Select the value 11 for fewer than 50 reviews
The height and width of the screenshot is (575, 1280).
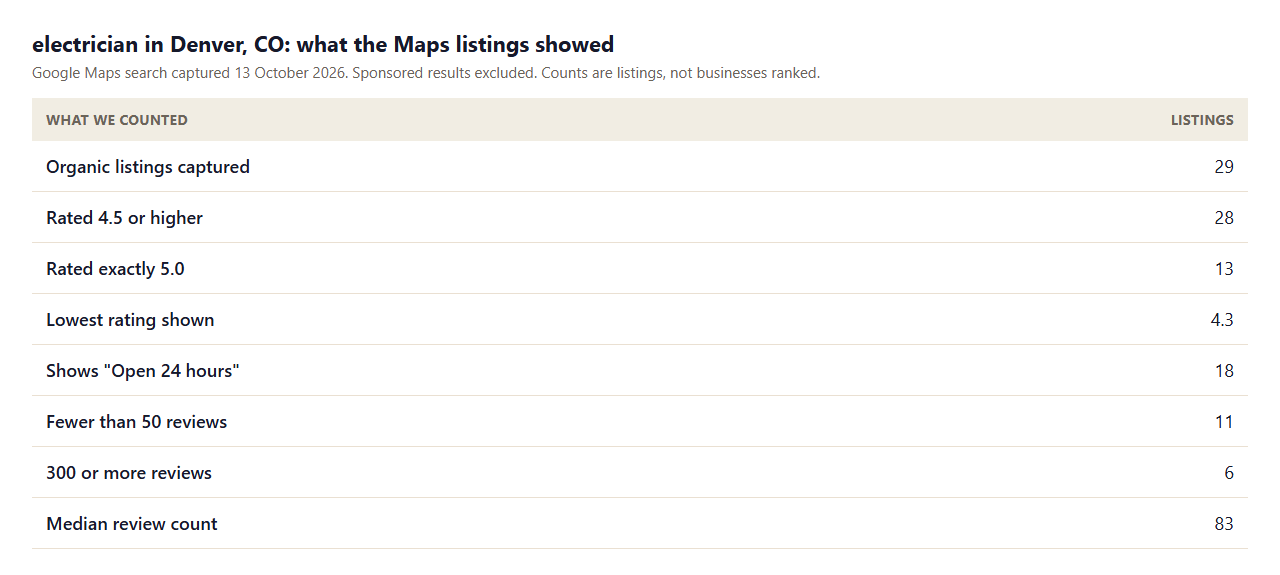tap(1224, 422)
